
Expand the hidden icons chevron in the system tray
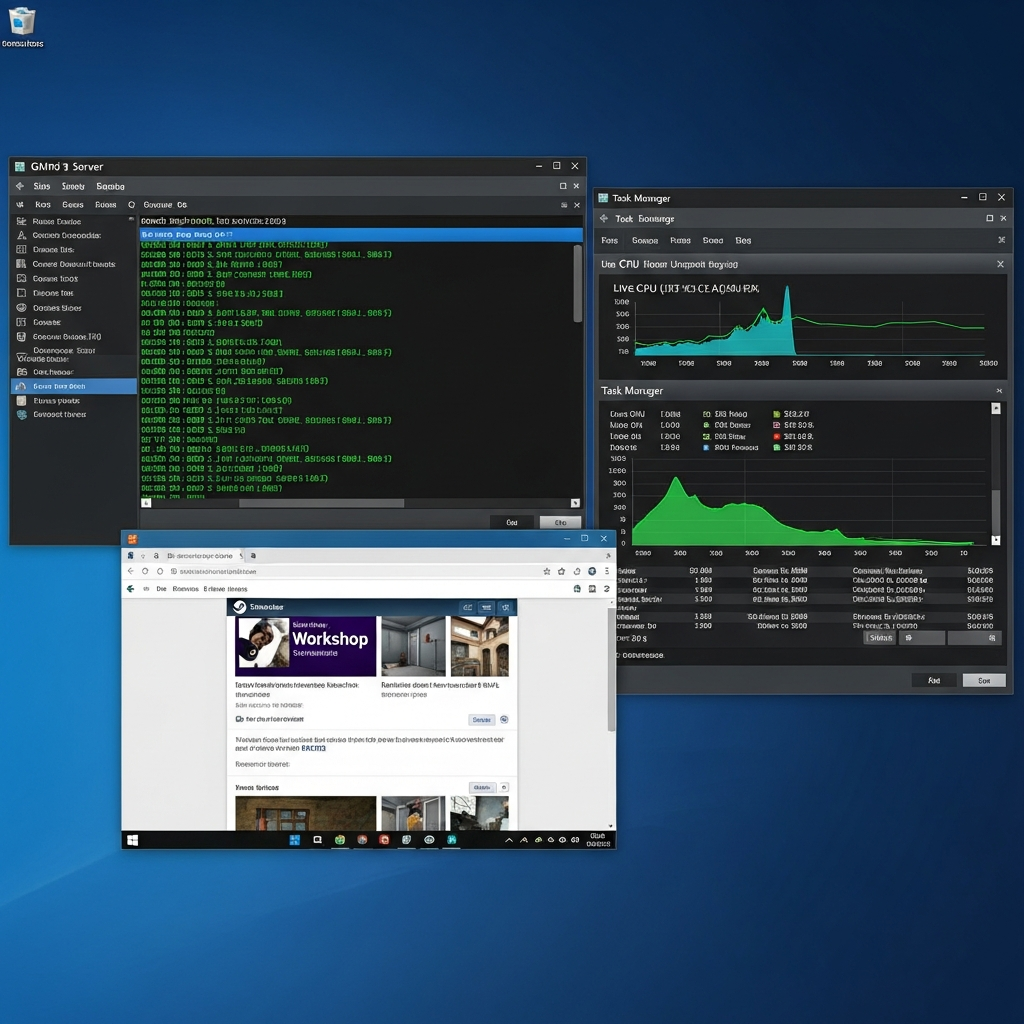point(509,841)
